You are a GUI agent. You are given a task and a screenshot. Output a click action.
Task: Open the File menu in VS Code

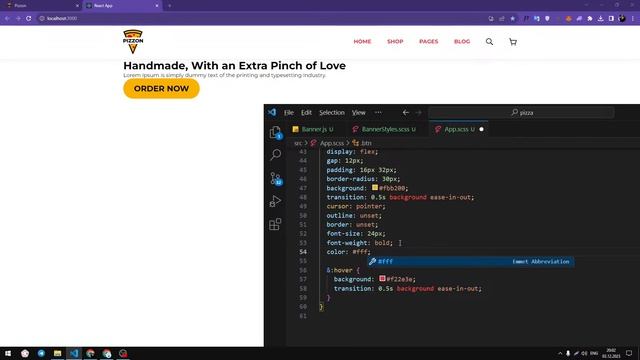(289, 113)
